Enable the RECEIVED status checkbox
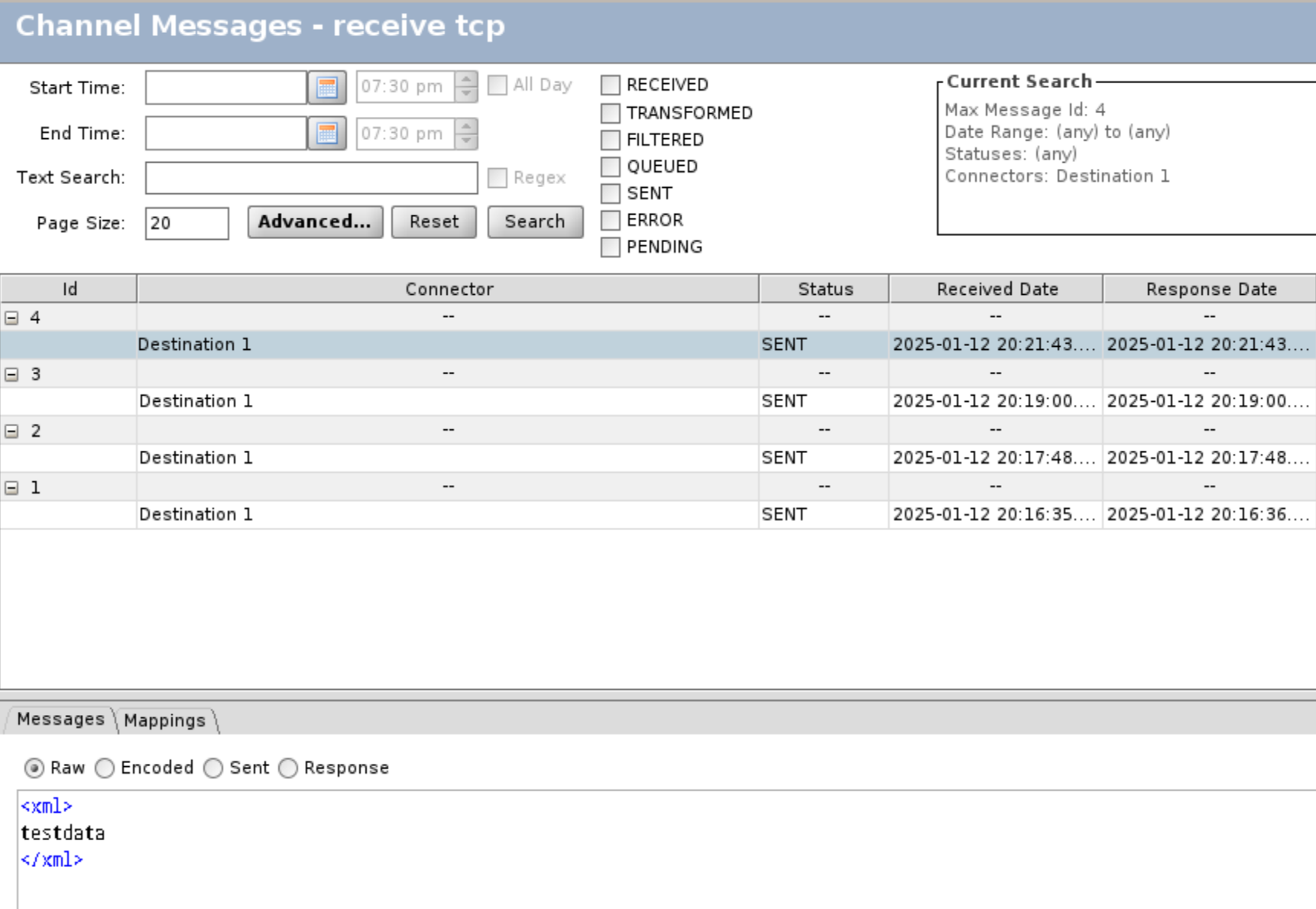This screenshot has height=909, width=1316. coord(610,85)
